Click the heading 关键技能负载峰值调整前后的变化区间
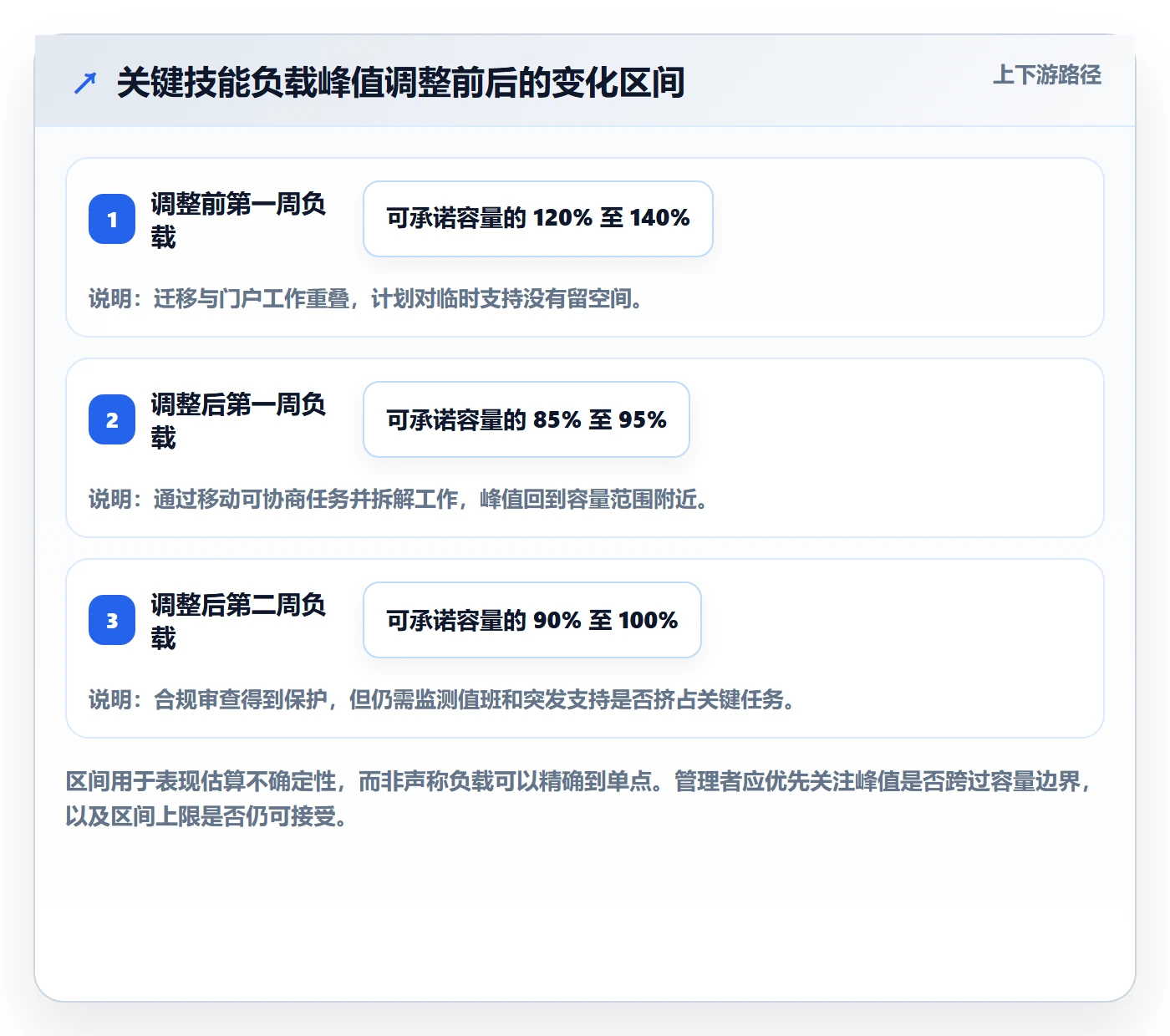The image size is (1170, 1036). [x=401, y=83]
